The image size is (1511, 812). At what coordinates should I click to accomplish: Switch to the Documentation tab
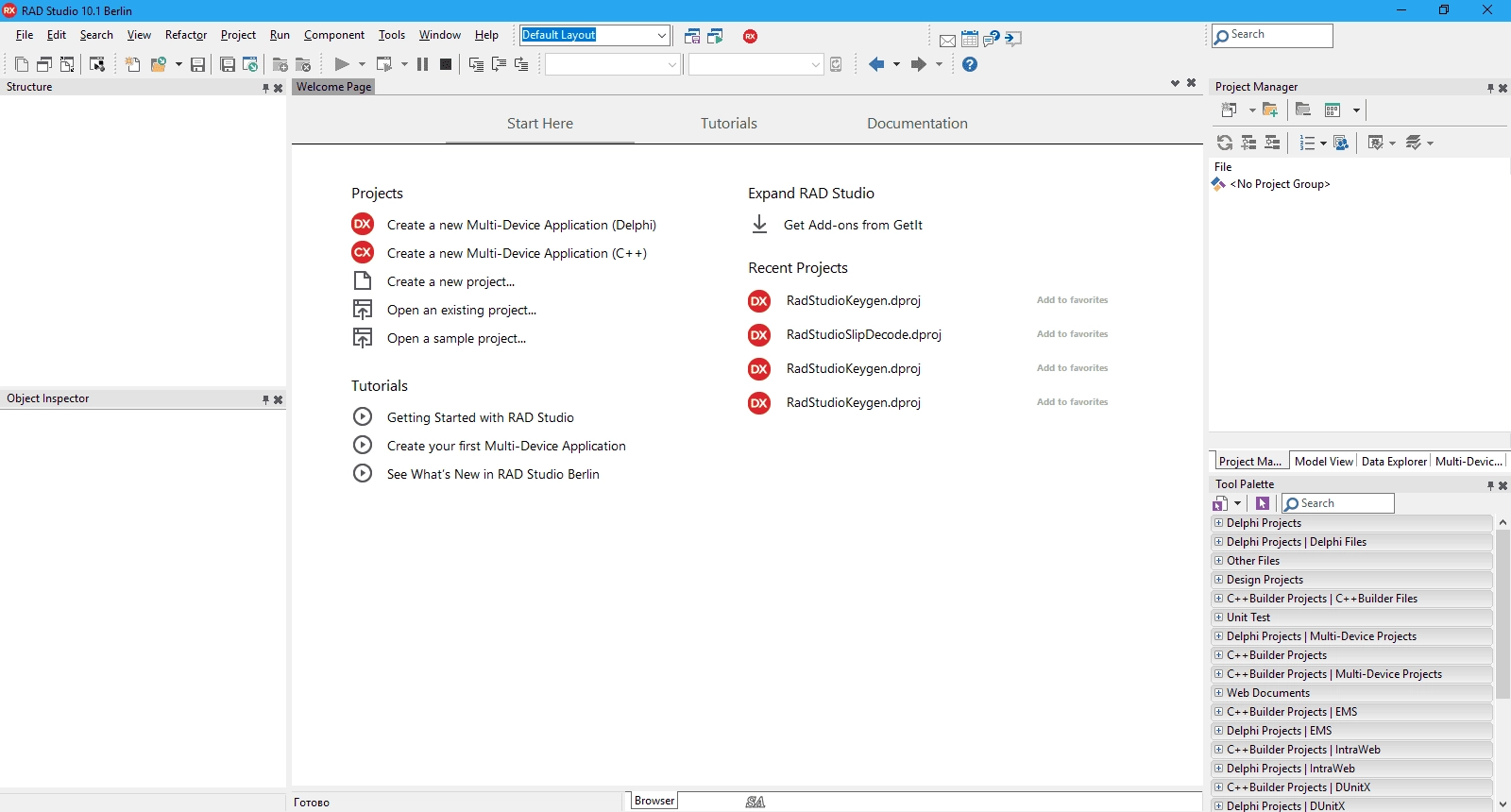[917, 124]
